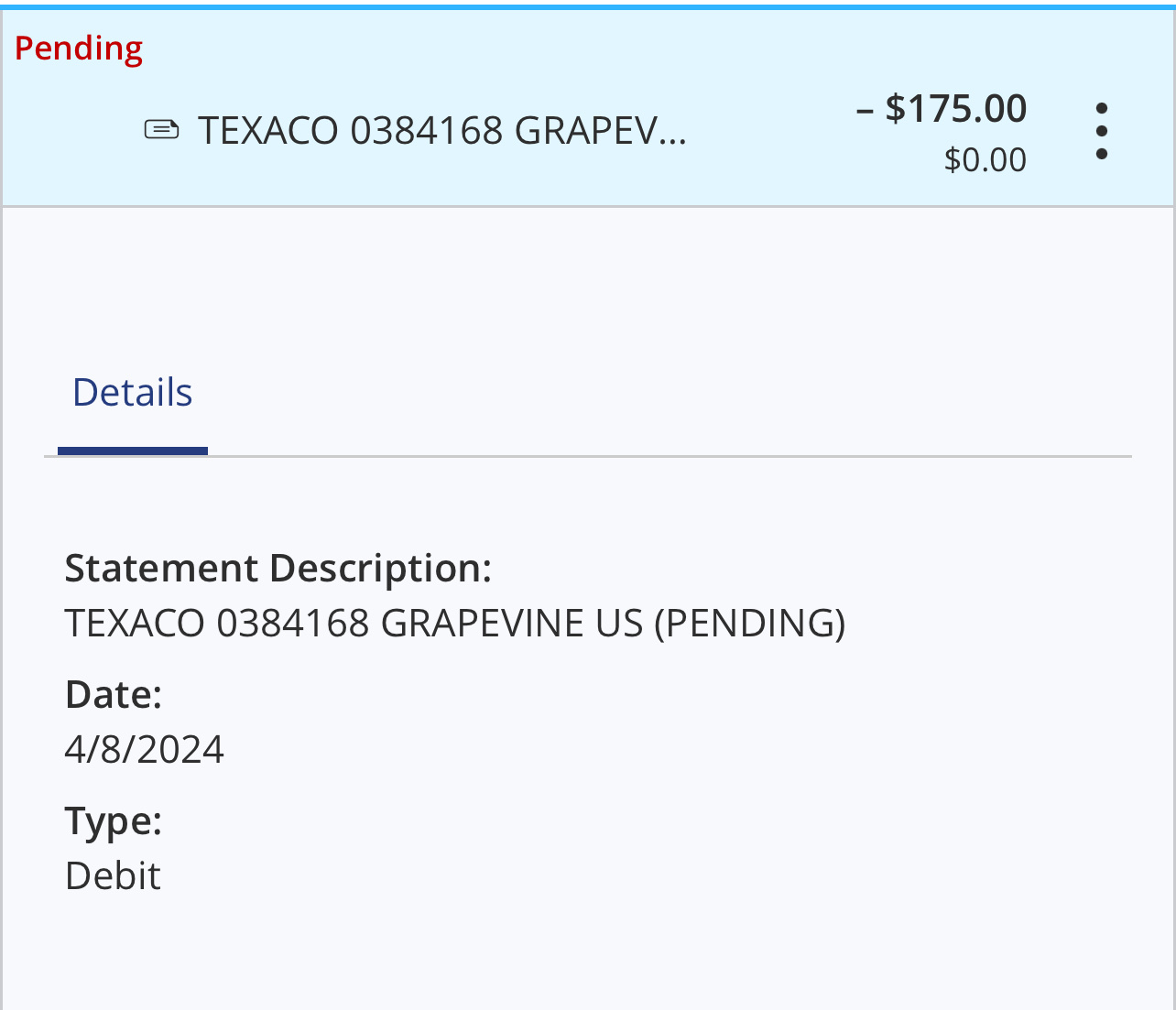This screenshot has width=1176, height=1010.
Task: Open the three-dot transaction options menu
Action: point(1102,132)
